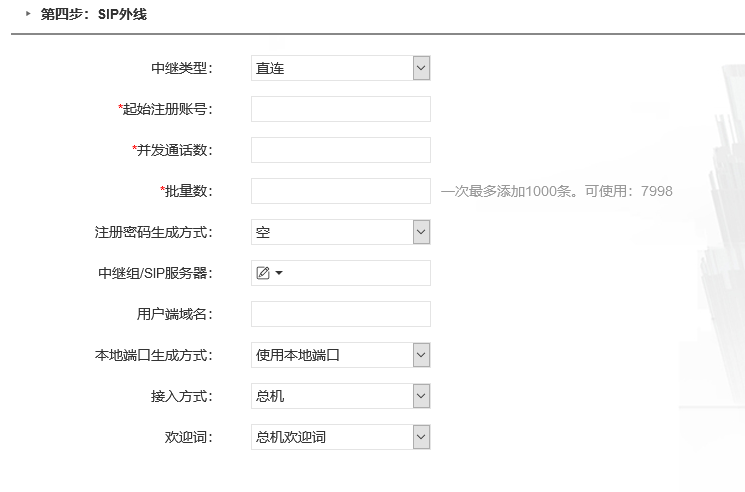Click the 欢迎词 field label
This screenshot has height=492, width=745.
(x=188, y=437)
